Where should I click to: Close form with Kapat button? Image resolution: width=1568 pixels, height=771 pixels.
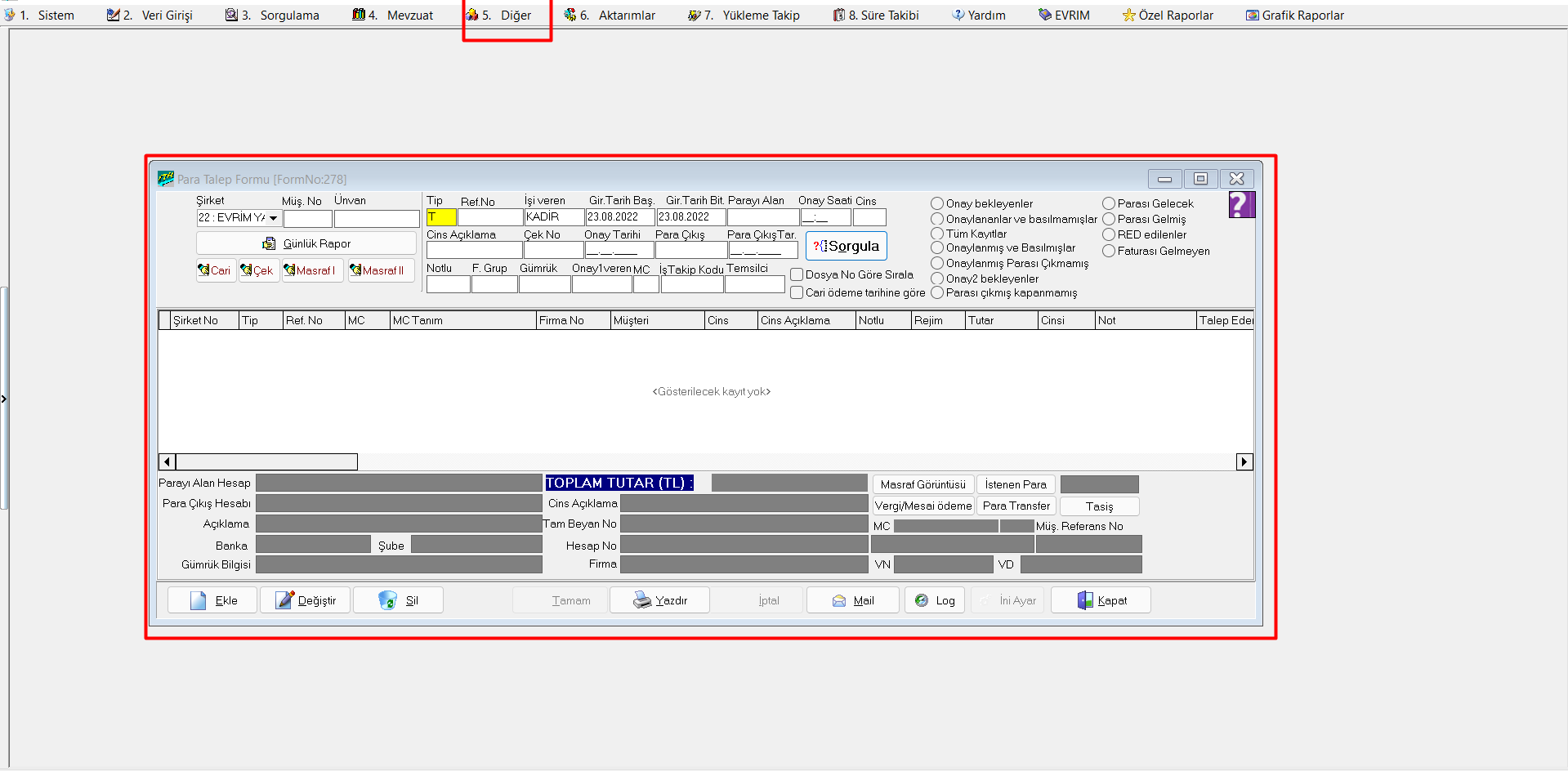click(1101, 600)
